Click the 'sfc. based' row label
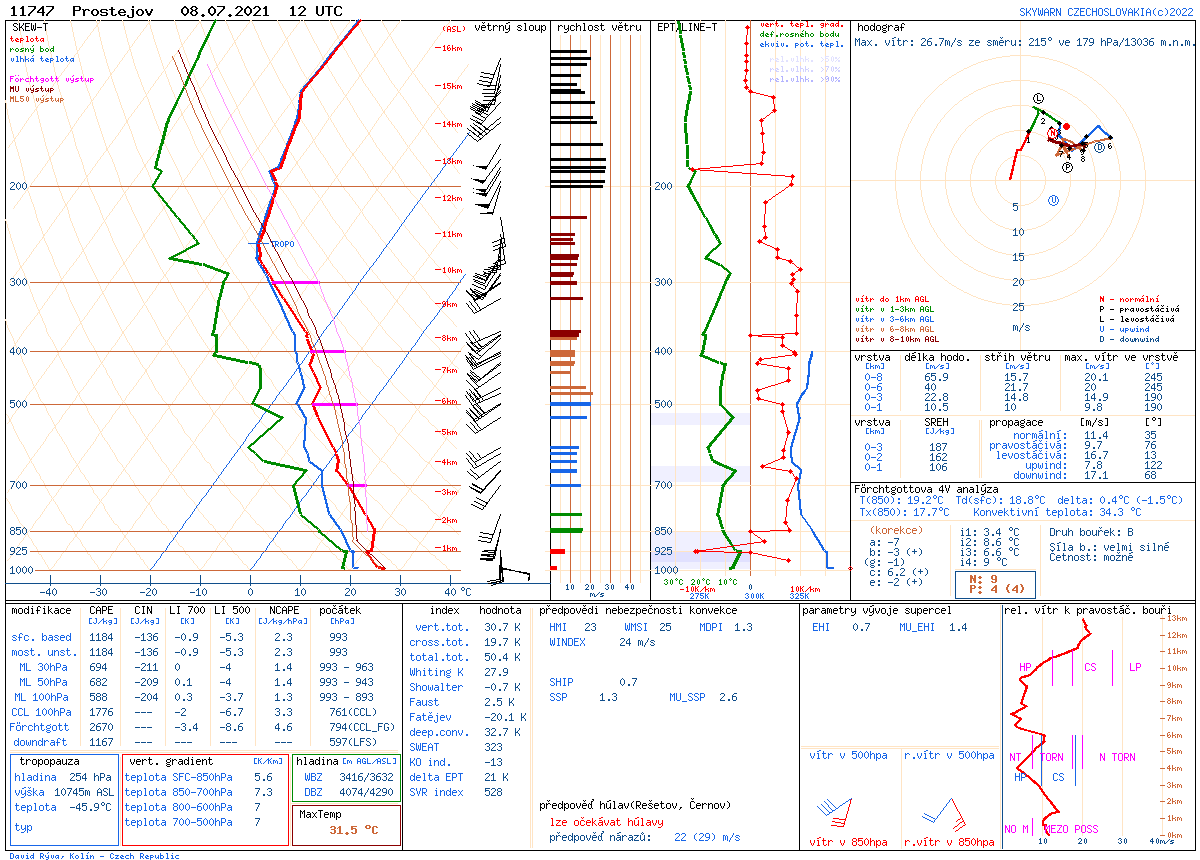This screenshot has width=1200, height=860. [42, 637]
